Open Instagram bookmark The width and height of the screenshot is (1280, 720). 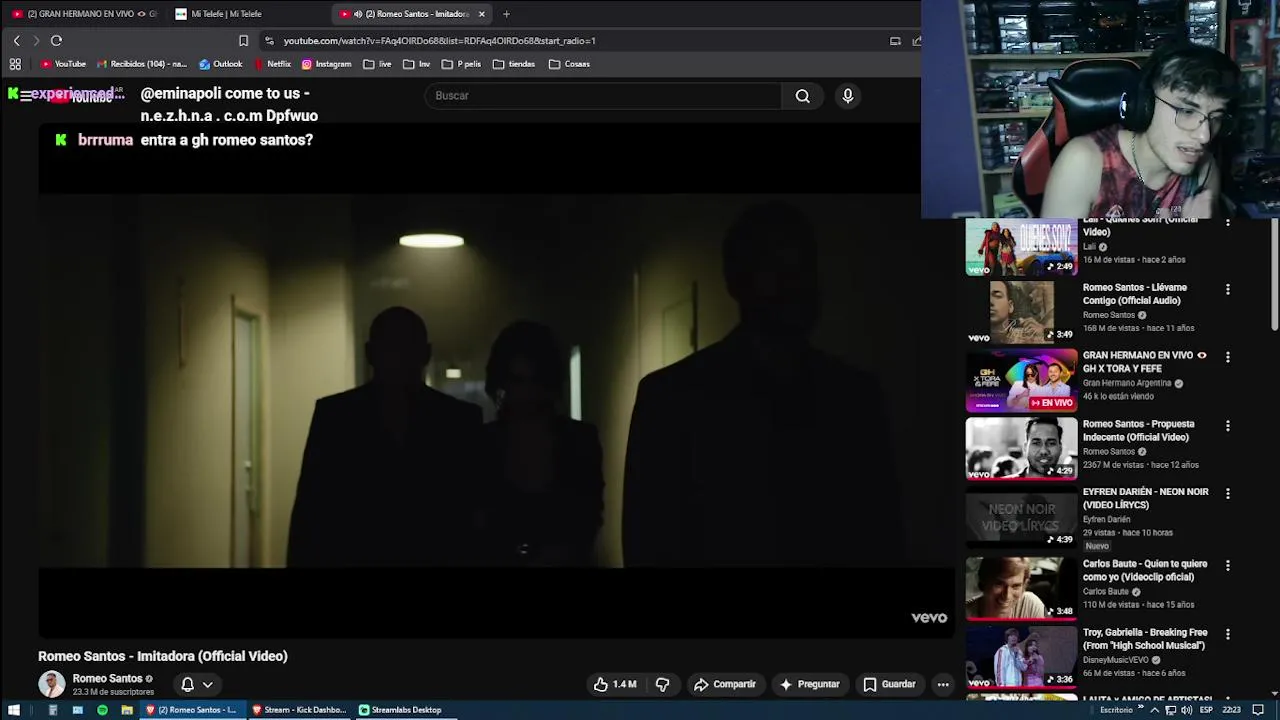pos(327,64)
